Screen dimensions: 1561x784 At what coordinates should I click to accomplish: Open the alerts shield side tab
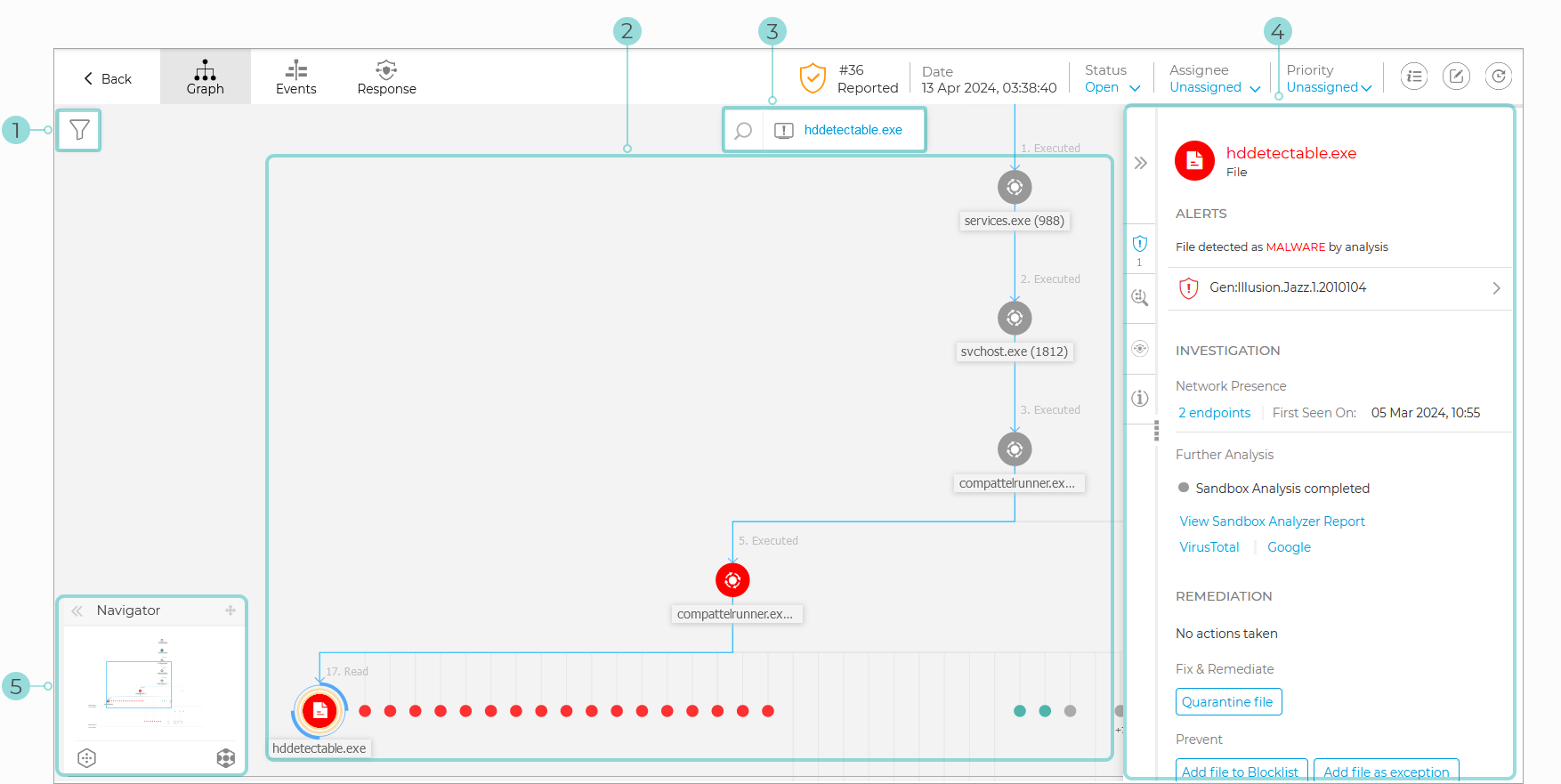pos(1140,248)
